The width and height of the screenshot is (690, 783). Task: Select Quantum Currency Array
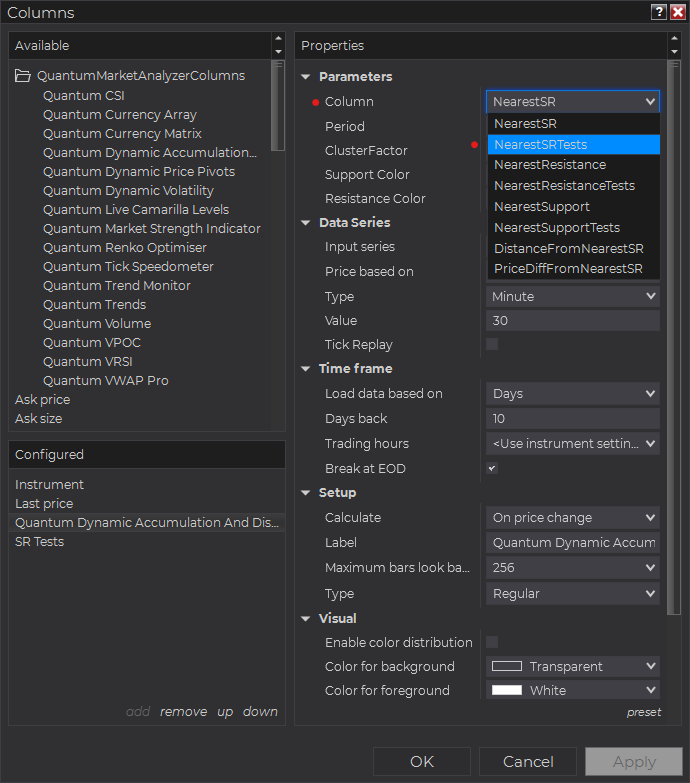point(120,115)
